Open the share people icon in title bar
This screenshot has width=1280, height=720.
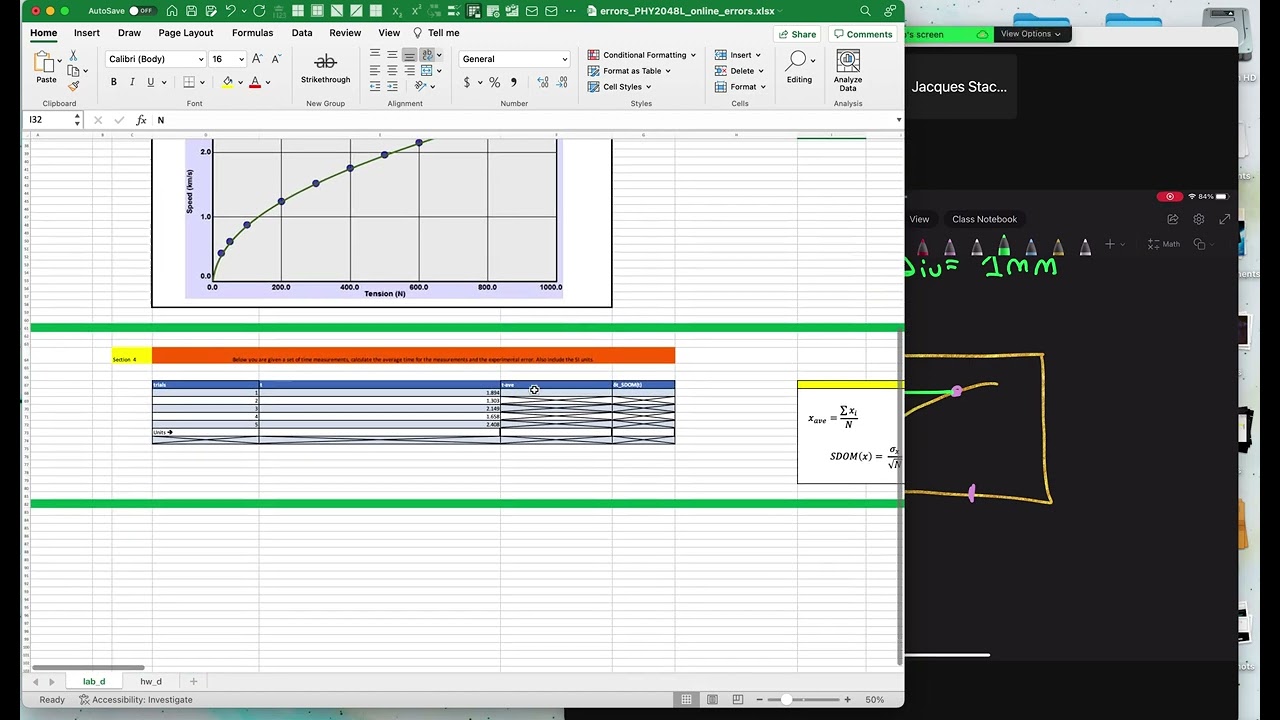[x=889, y=11]
